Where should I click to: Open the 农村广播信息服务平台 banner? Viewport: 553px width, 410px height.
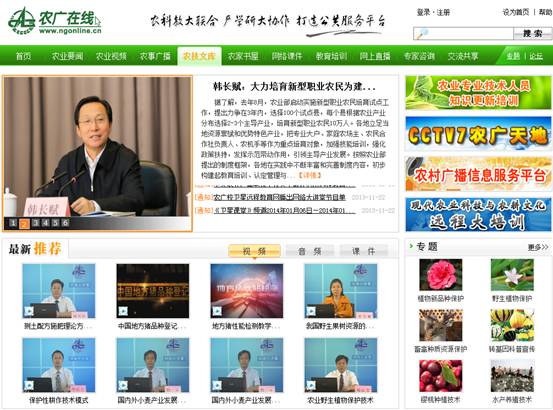[478, 174]
